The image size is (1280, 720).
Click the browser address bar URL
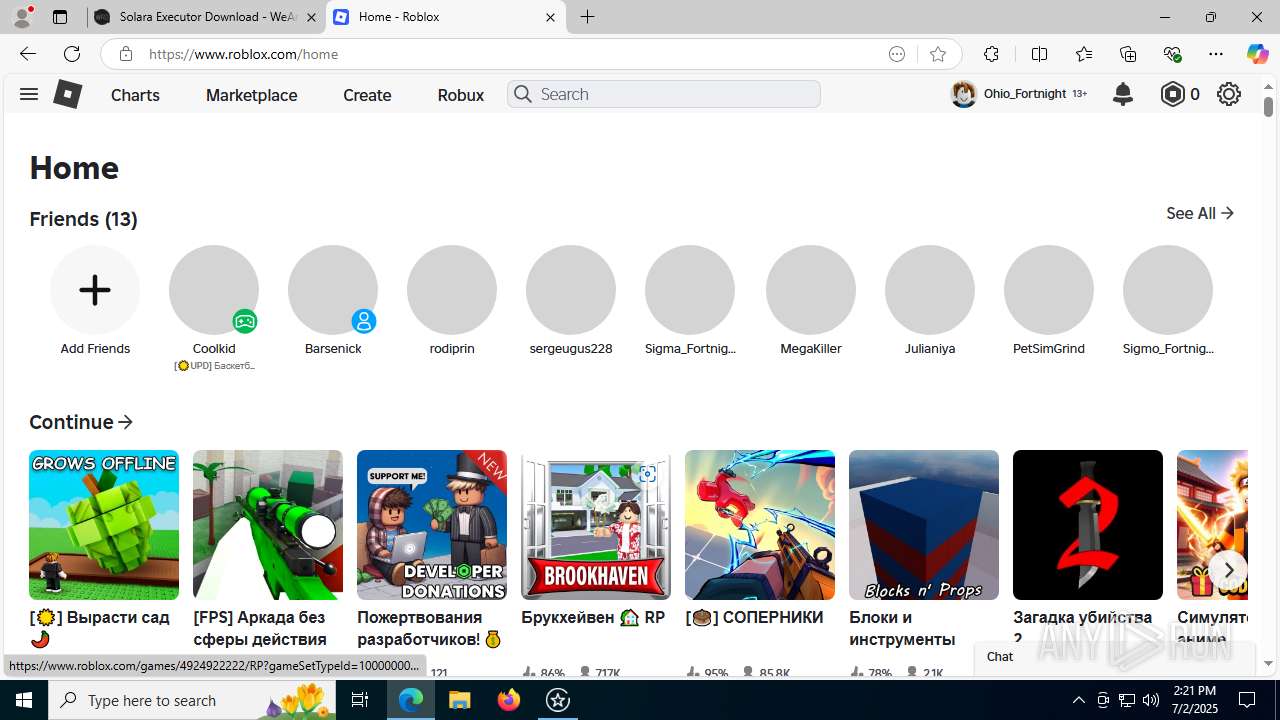tap(243, 54)
